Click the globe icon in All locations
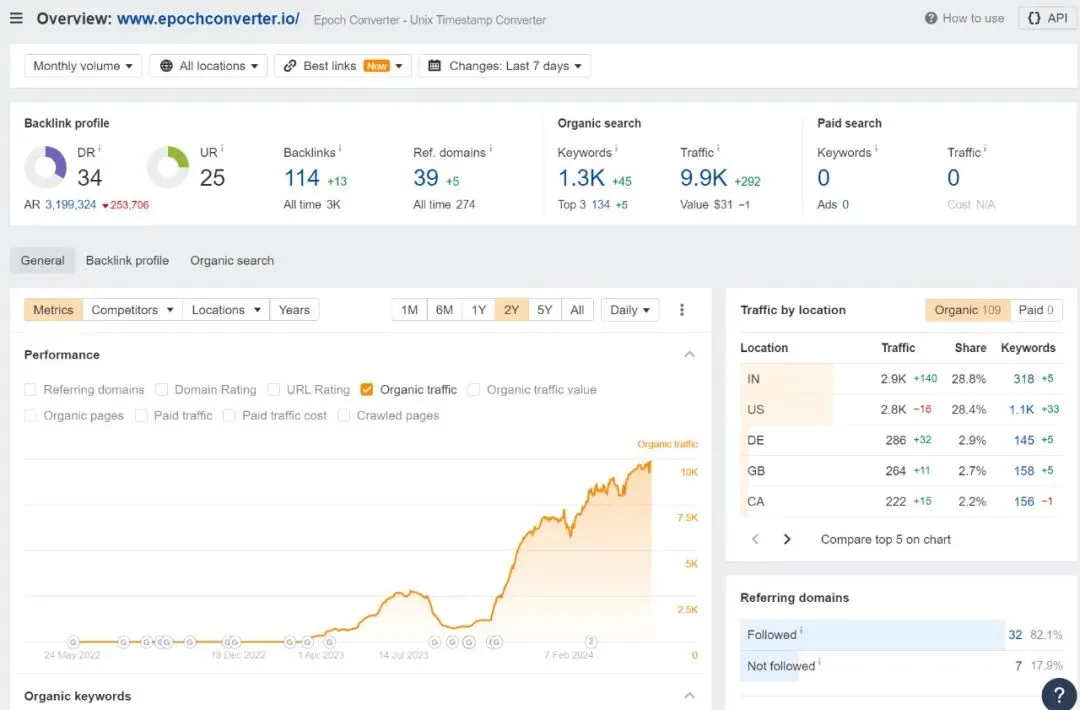This screenshot has width=1080, height=710. [x=166, y=66]
